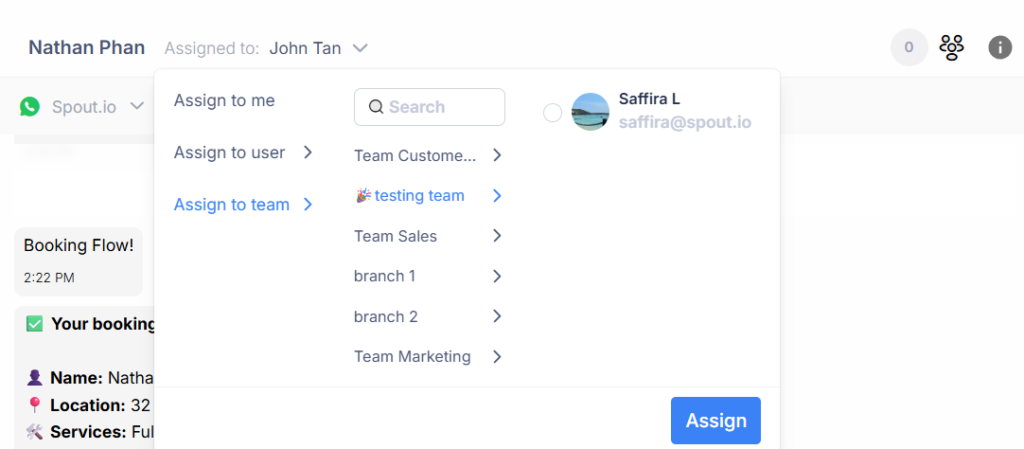1024x449 pixels.
Task: Expand the Team Sales chevron
Action: click(x=497, y=236)
